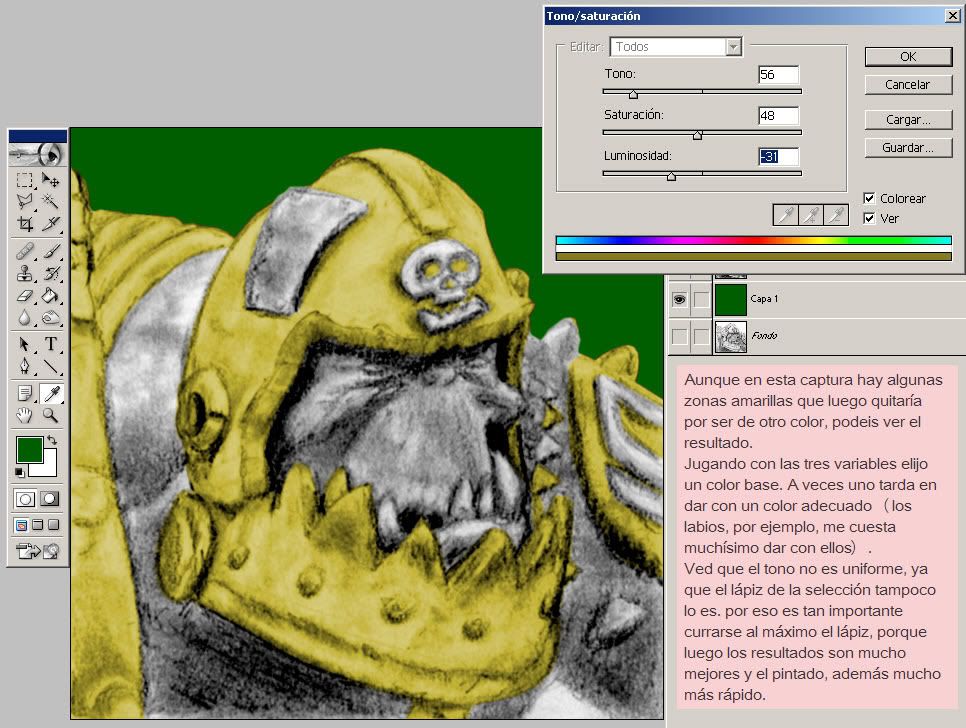Toggle the Colorear checkbox
The image size is (966, 728).
point(869,198)
